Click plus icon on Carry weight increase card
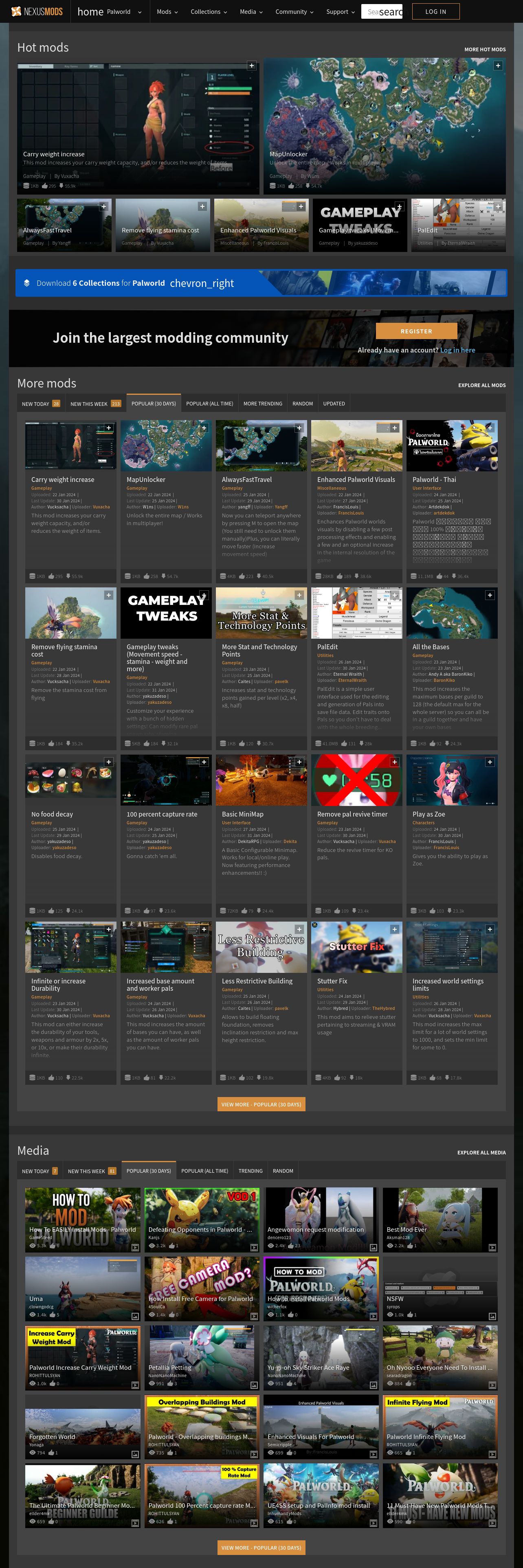This screenshot has width=523, height=1568. click(108, 428)
